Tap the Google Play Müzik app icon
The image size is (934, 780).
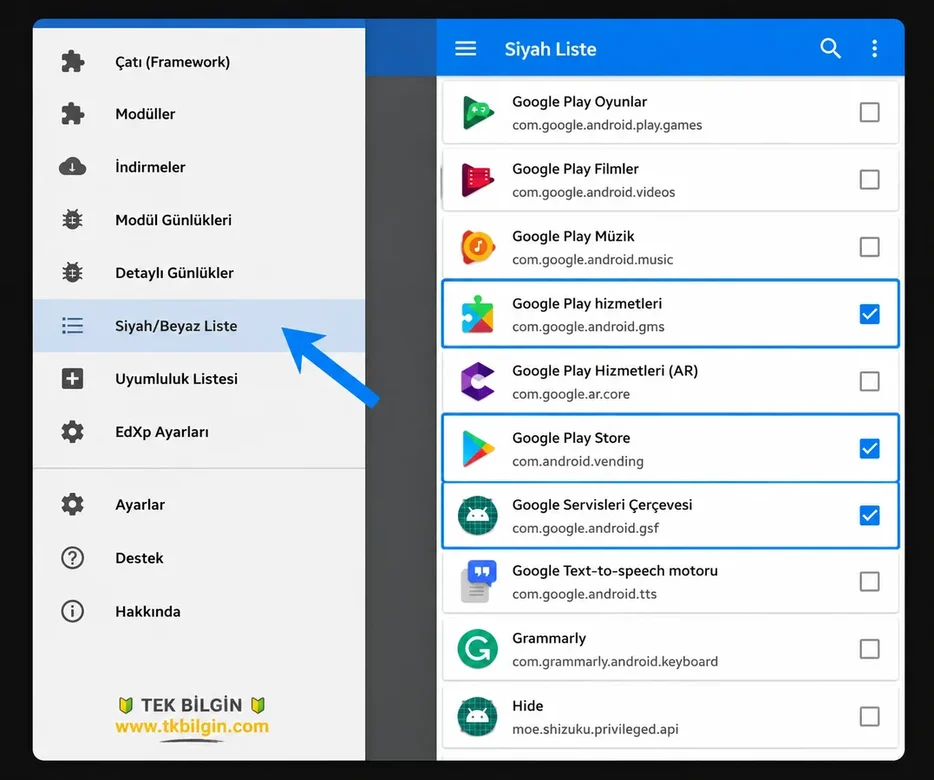[x=478, y=247]
